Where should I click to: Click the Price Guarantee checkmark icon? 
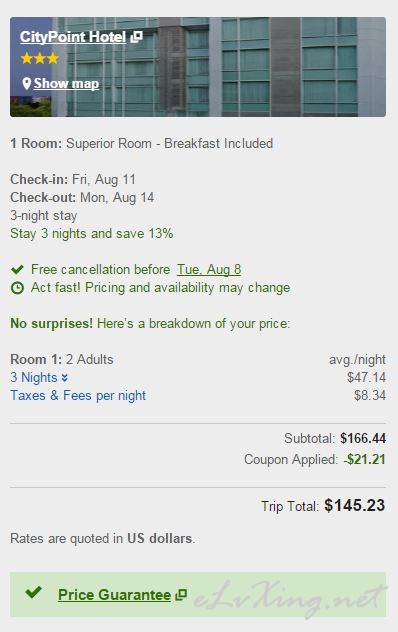pos(33,592)
